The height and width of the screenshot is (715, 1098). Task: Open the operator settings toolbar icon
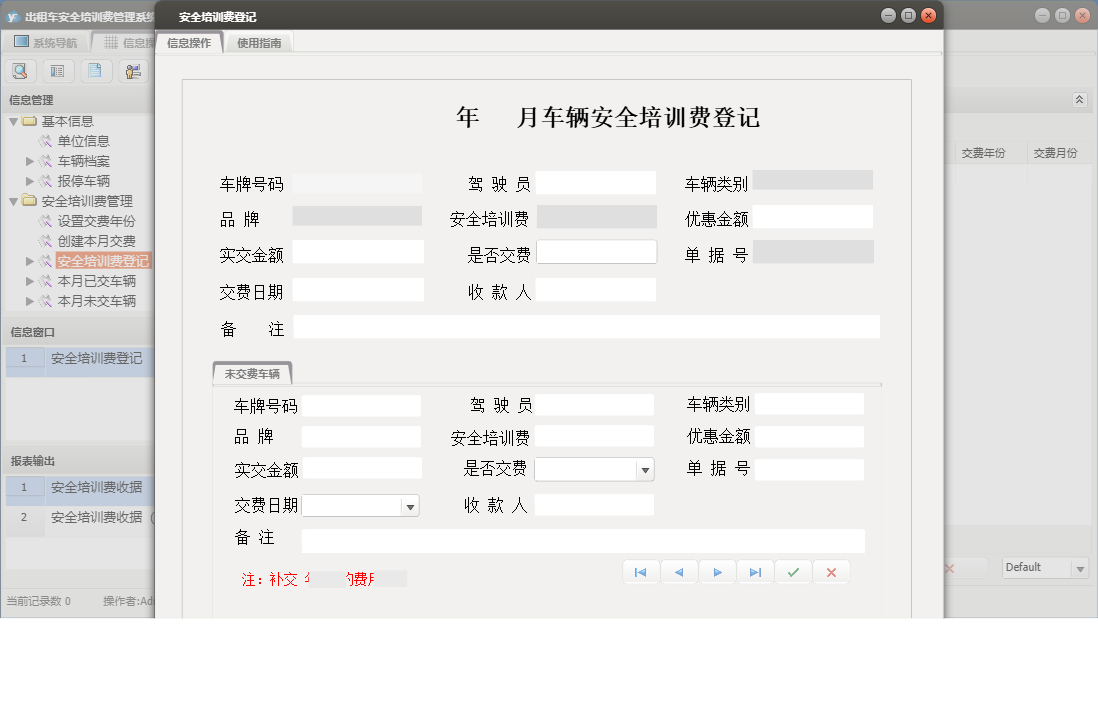(x=133, y=71)
